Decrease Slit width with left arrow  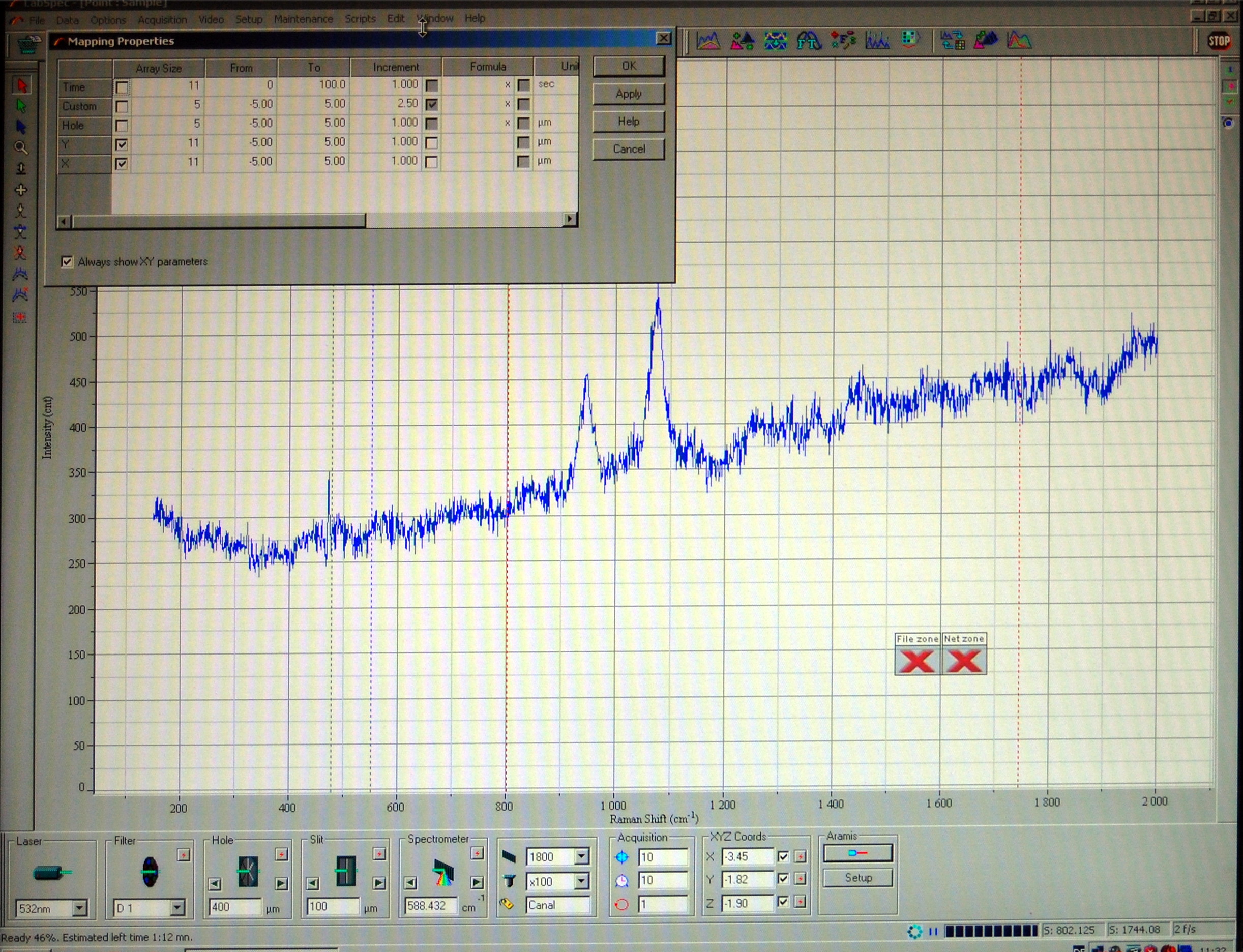(313, 883)
